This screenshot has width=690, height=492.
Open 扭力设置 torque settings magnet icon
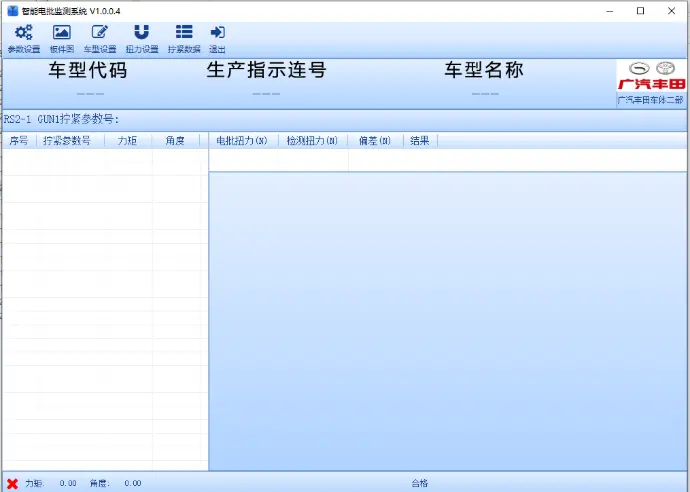coord(142,38)
